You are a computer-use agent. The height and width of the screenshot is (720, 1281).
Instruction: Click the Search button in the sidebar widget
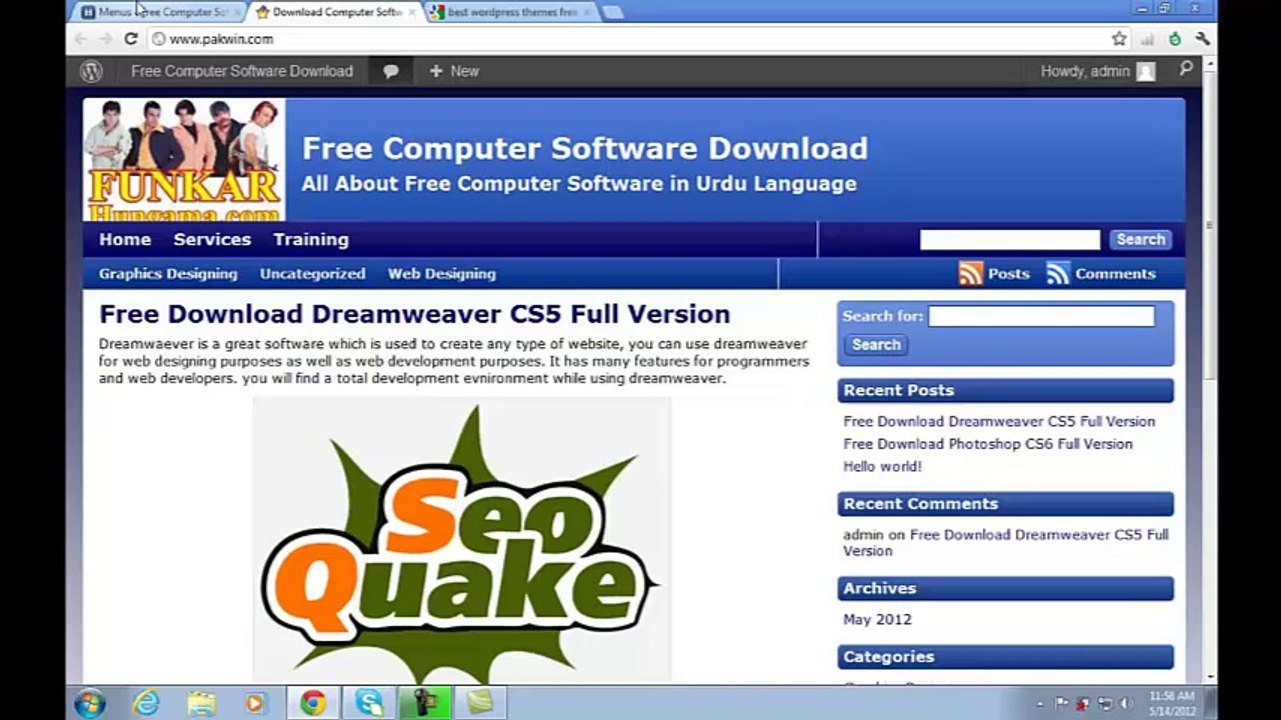[876, 344]
